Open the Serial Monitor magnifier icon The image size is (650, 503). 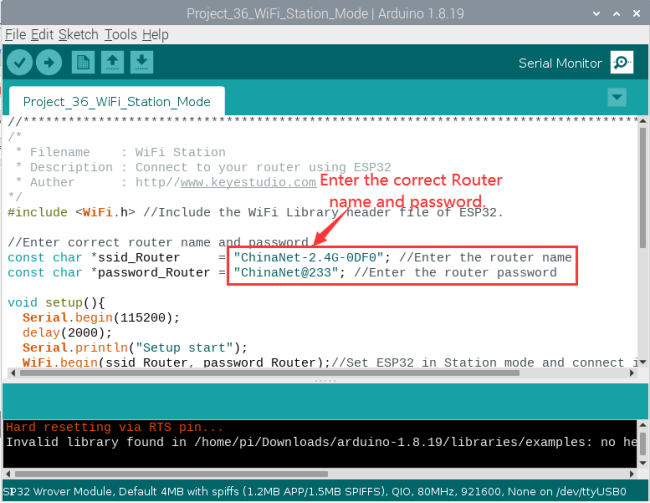click(x=621, y=63)
